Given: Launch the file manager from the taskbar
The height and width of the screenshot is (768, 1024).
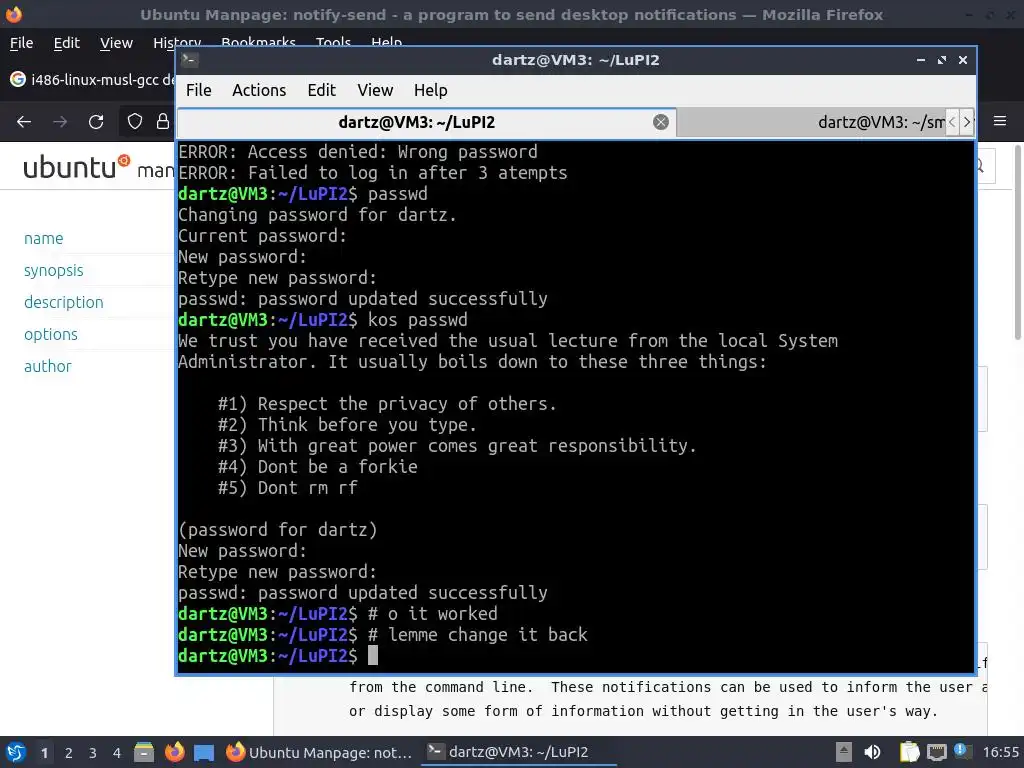Looking at the screenshot, I should [144, 752].
